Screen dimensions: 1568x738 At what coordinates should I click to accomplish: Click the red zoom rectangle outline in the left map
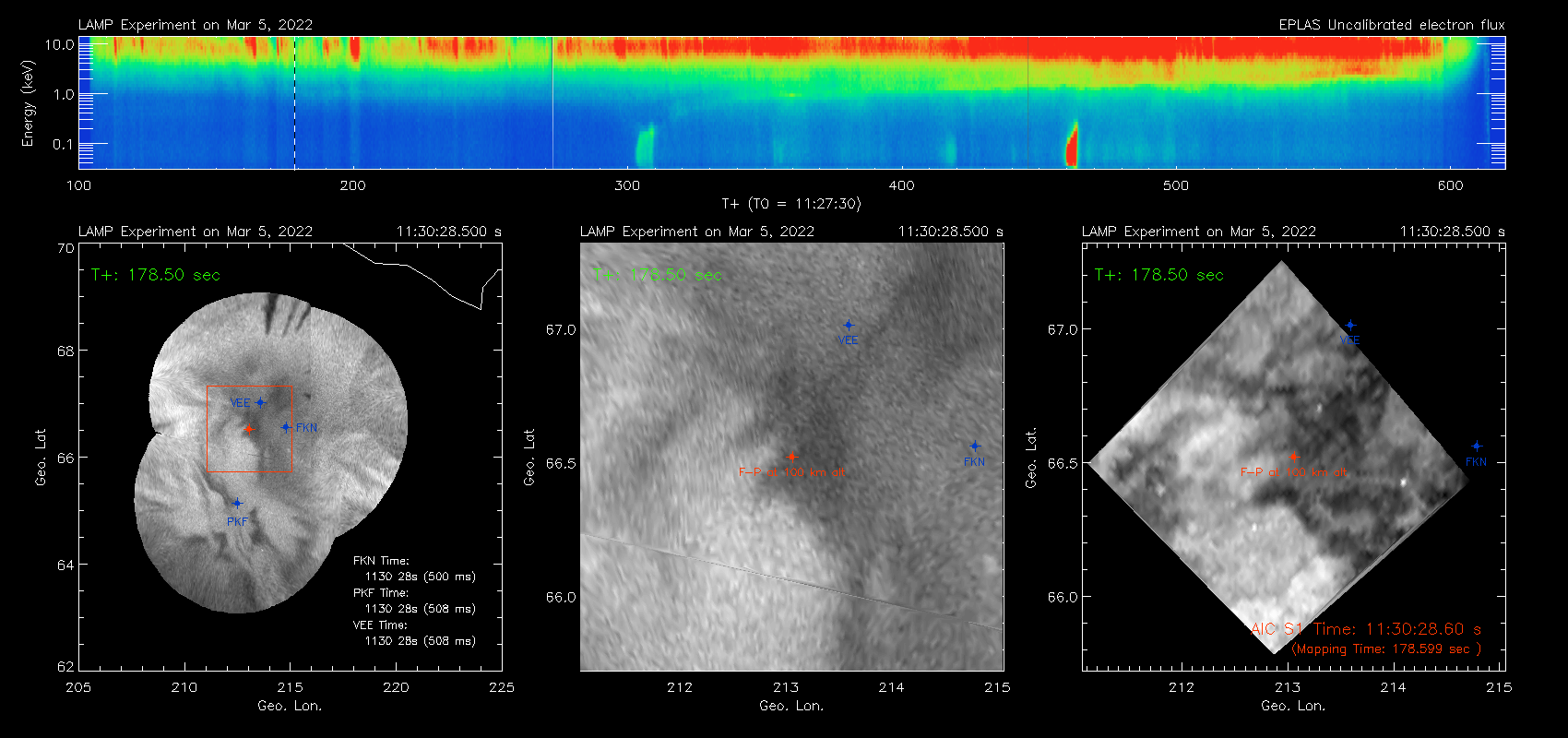tap(249, 429)
